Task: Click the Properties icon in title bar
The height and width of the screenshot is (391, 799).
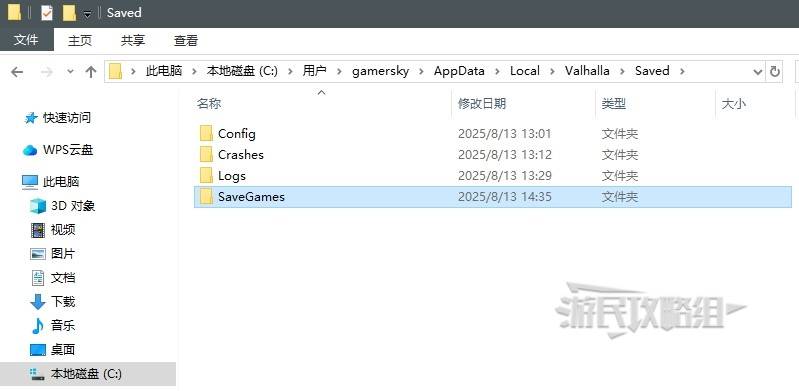Action: point(46,13)
